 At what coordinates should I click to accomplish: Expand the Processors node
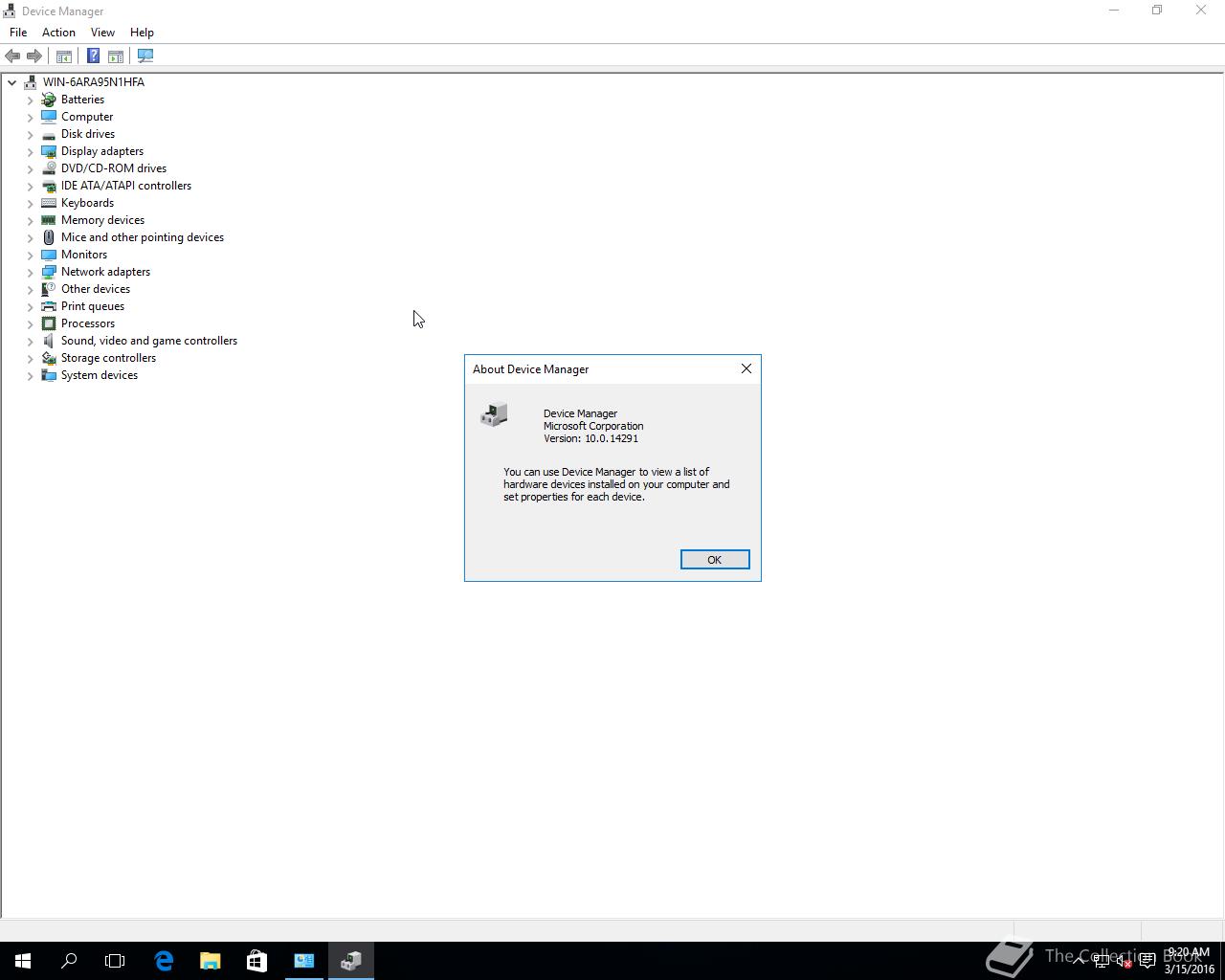pos(30,323)
